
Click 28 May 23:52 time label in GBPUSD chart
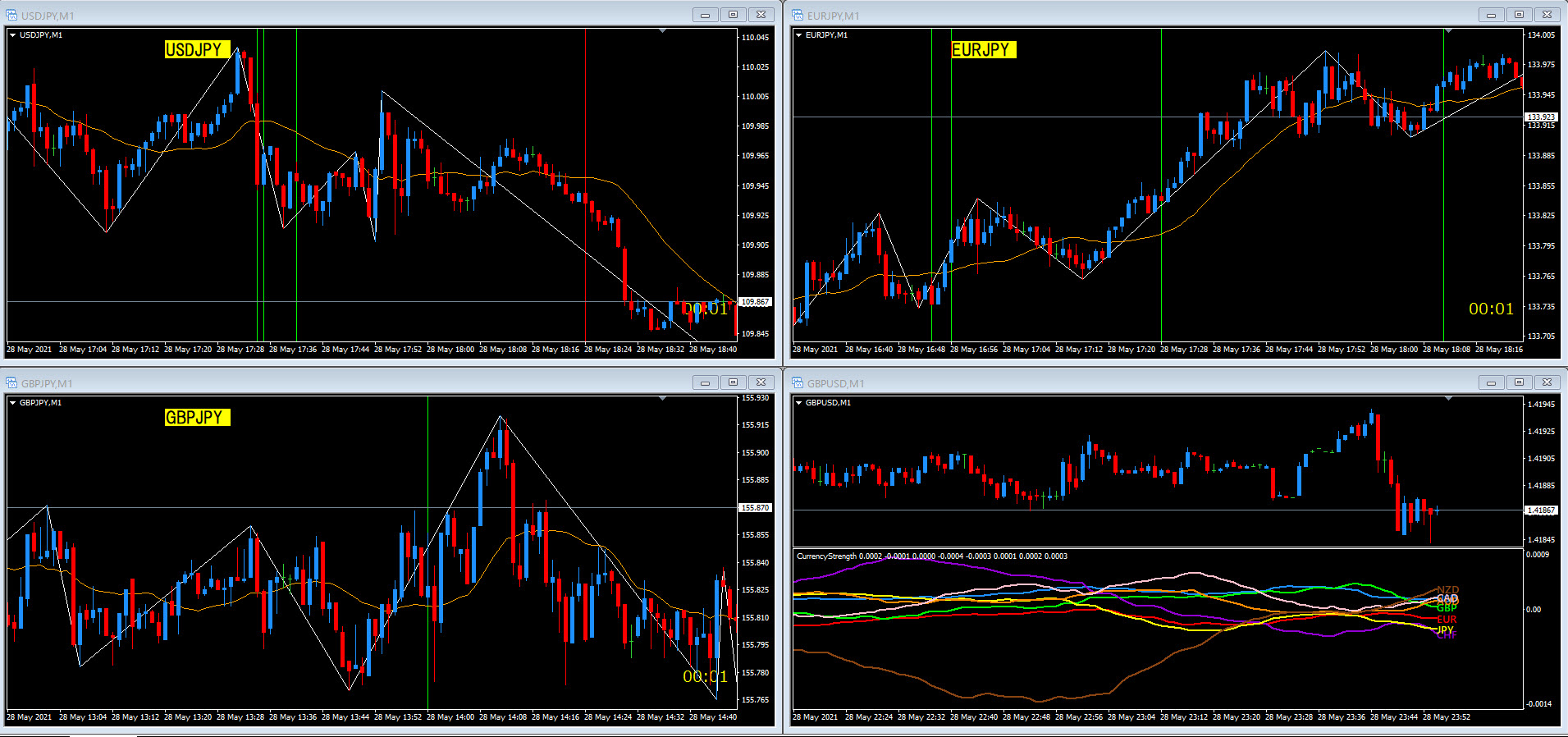point(1447,717)
